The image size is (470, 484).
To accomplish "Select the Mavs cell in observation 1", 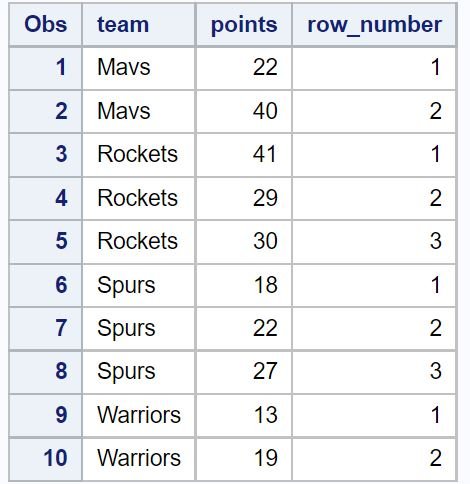I will (139, 68).
